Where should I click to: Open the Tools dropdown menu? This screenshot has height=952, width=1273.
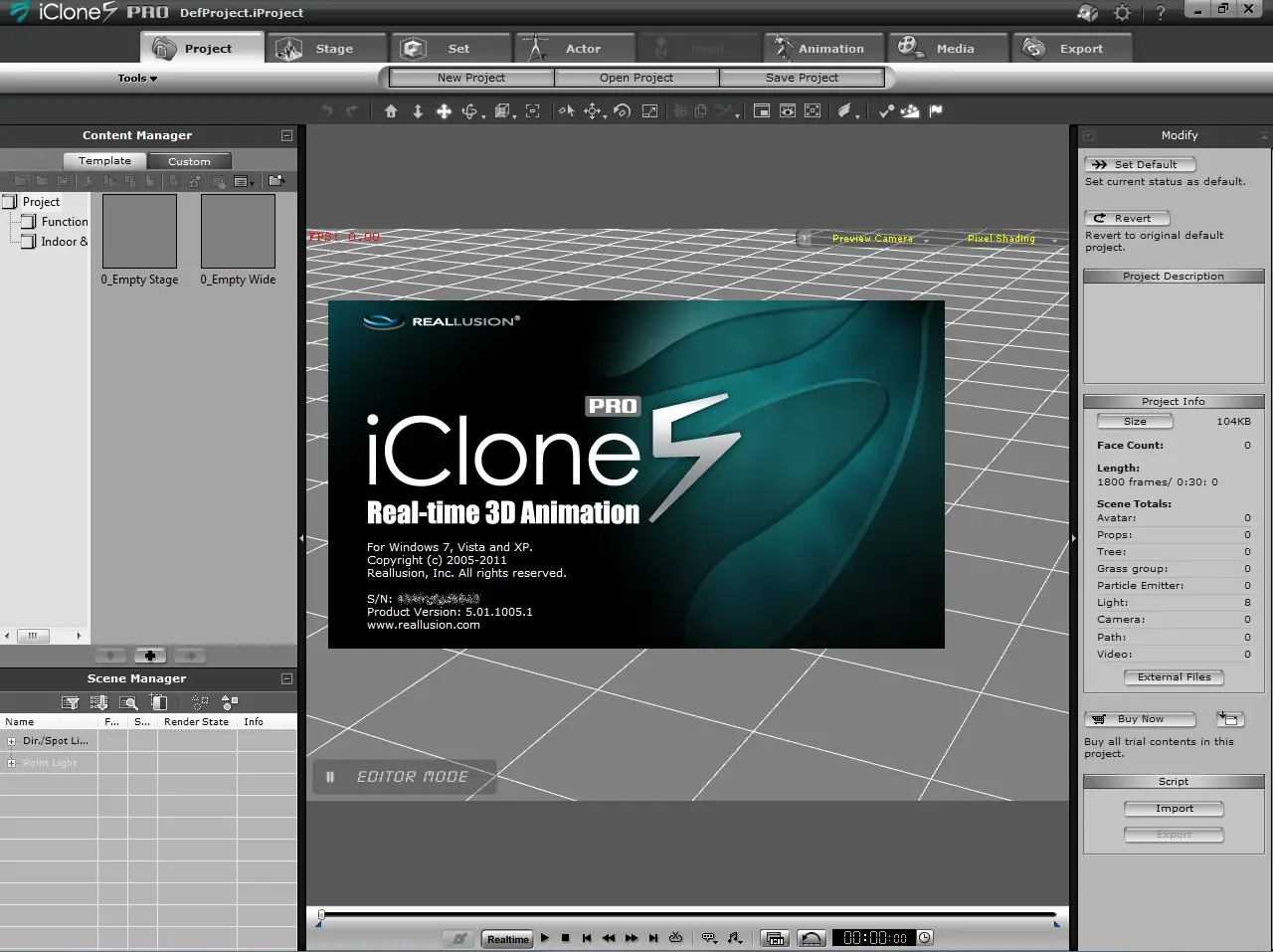coord(137,78)
